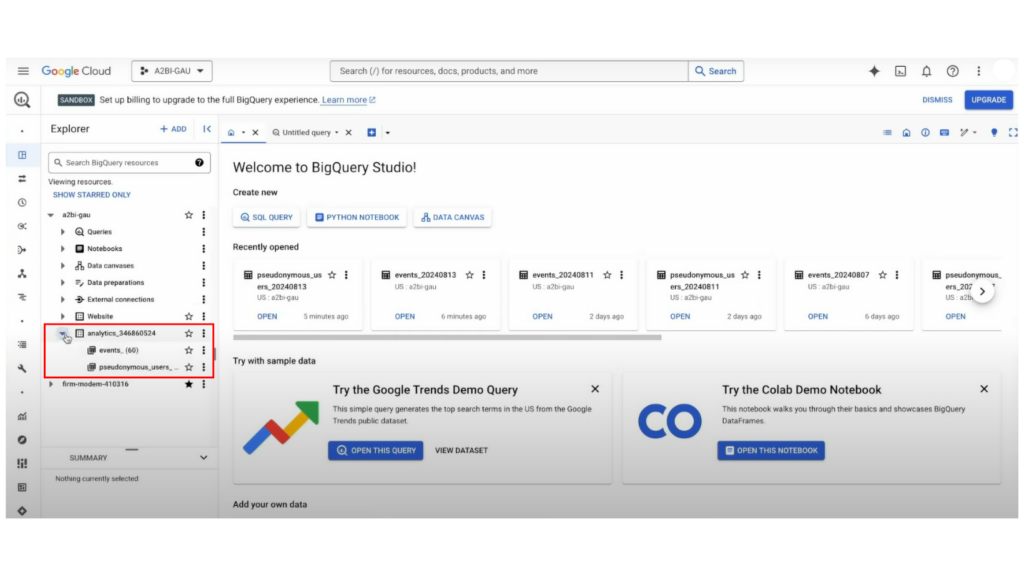This screenshot has height=577, width=1024.
Task: Create a new DATA CANVAS
Action: pyautogui.click(x=453, y=217)
